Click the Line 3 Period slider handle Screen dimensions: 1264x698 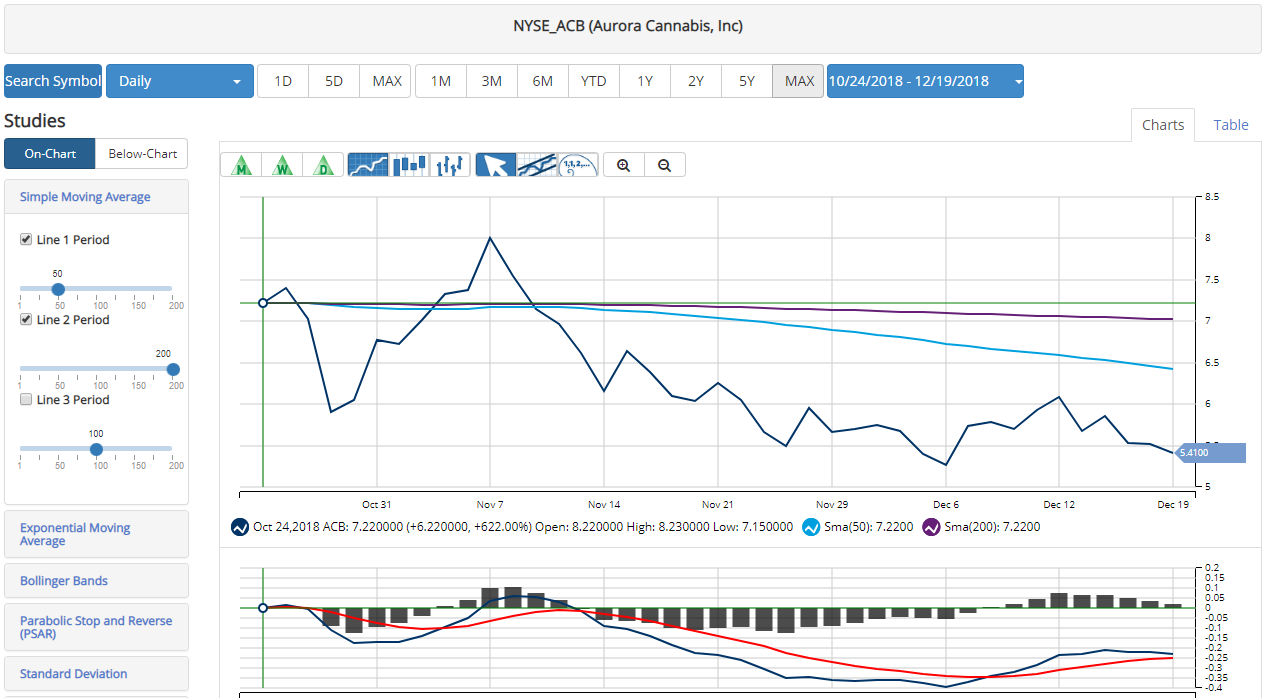click(x=96, y=449)
